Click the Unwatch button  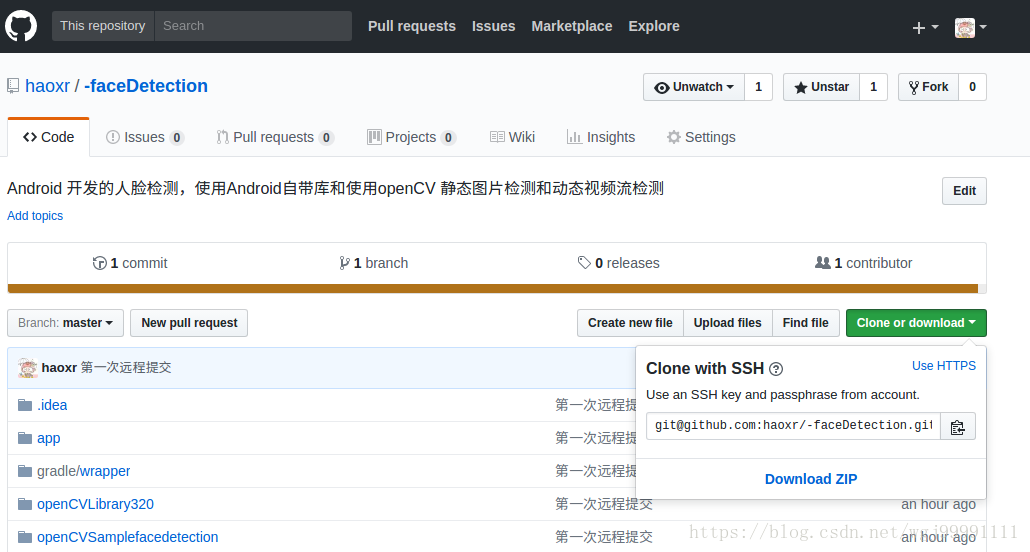point(694,87)
